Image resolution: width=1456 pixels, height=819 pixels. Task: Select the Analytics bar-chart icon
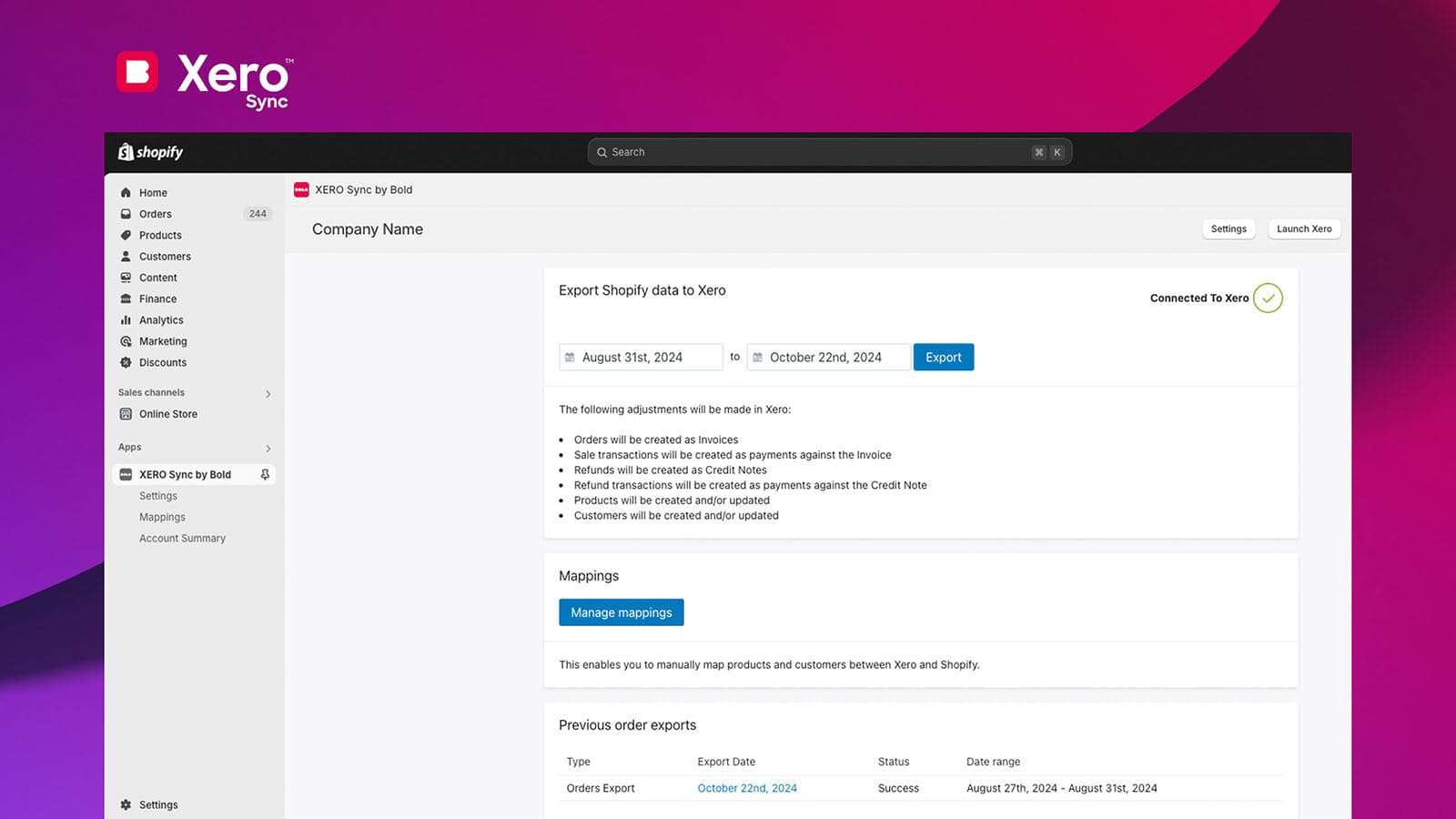tap(126, 319)
